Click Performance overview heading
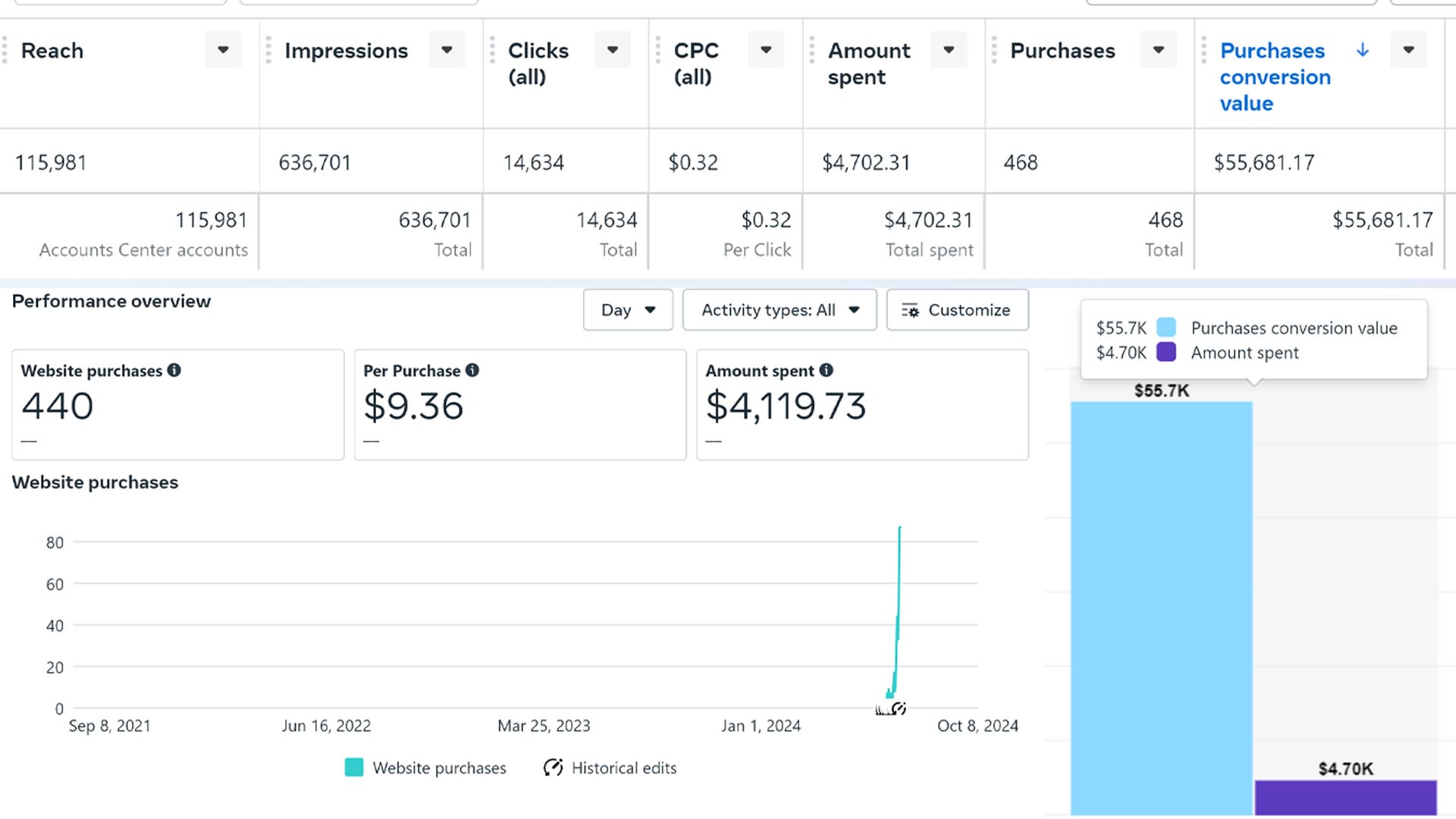The width and height of the screenshot is (1456, 819). pyautogui.click(x=111, y=301)
